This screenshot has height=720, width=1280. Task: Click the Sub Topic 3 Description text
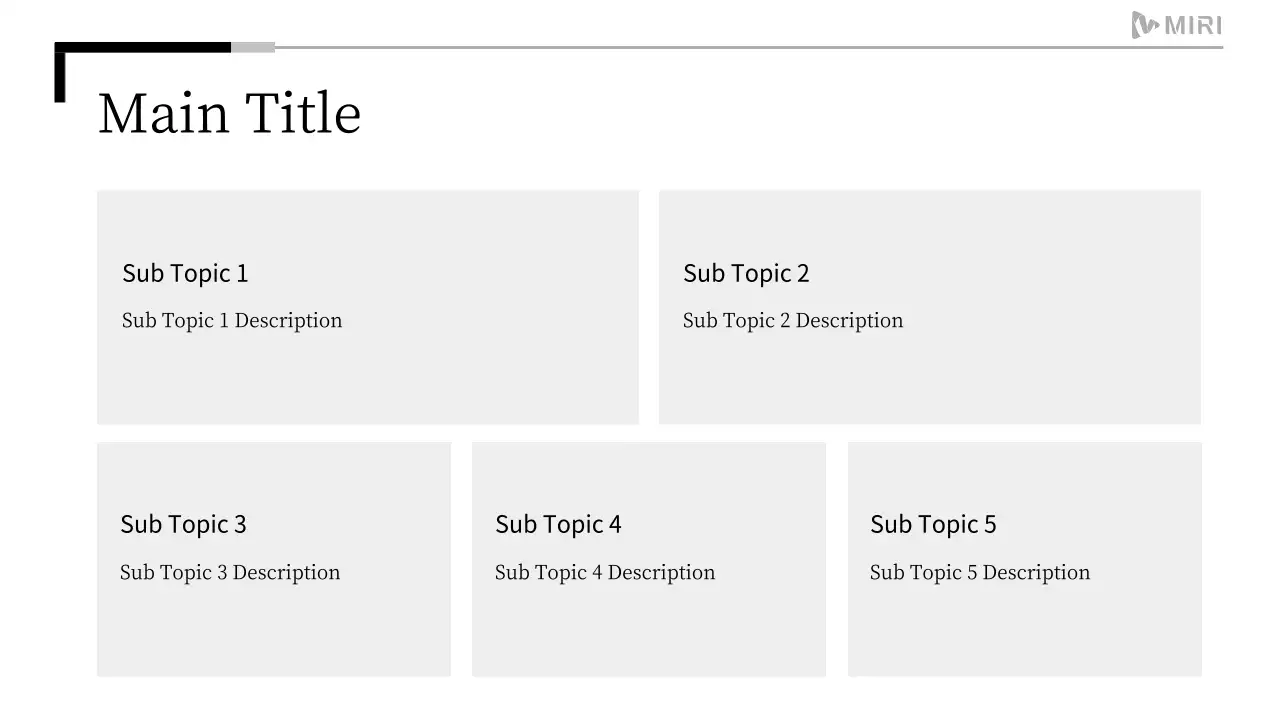coord(230,573)
